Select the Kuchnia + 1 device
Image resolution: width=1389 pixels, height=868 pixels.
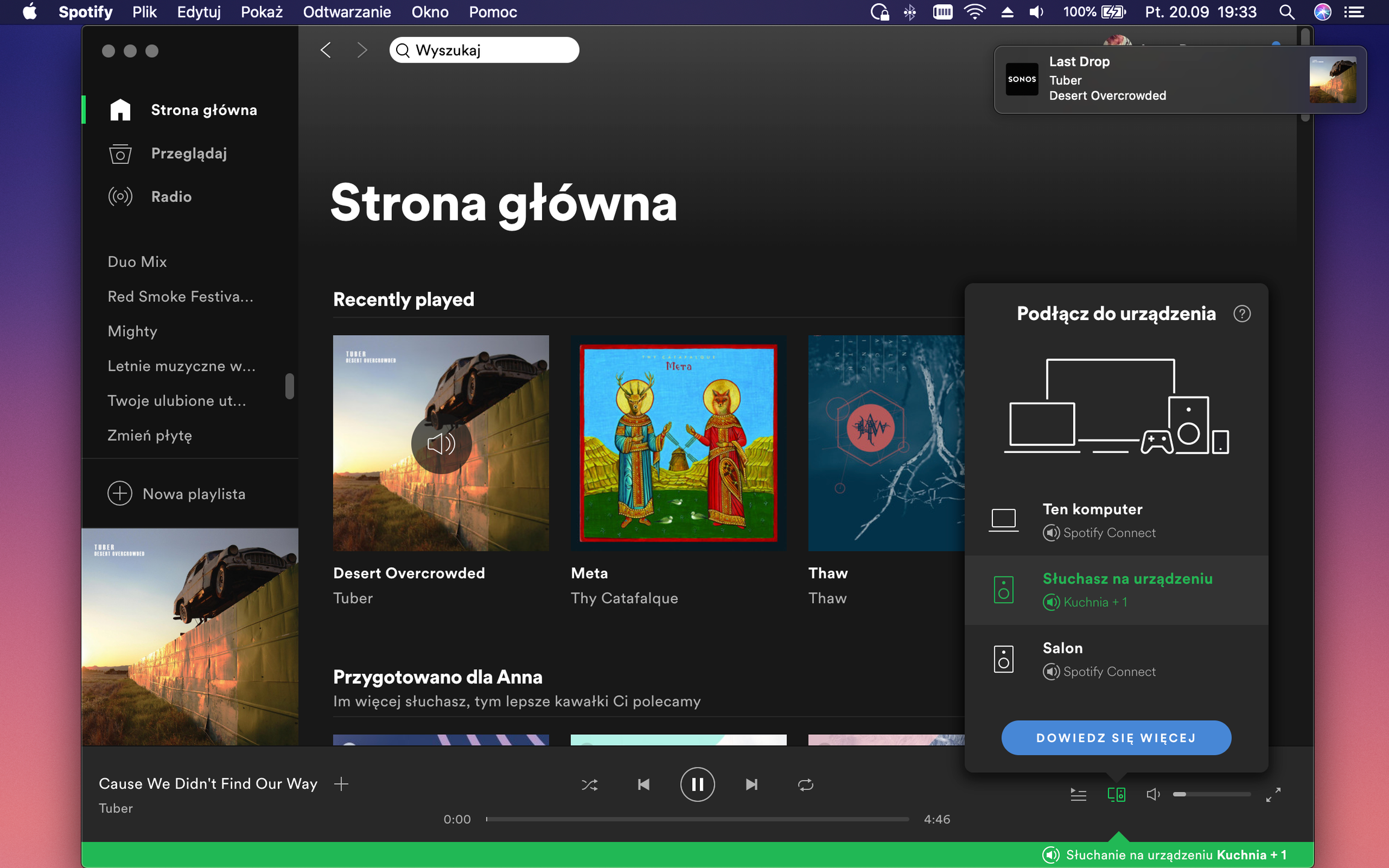1117,590
